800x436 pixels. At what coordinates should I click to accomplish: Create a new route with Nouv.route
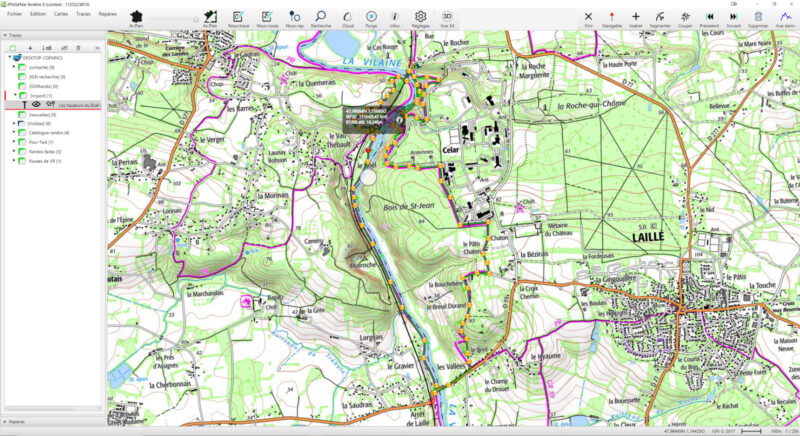point(266,18)
